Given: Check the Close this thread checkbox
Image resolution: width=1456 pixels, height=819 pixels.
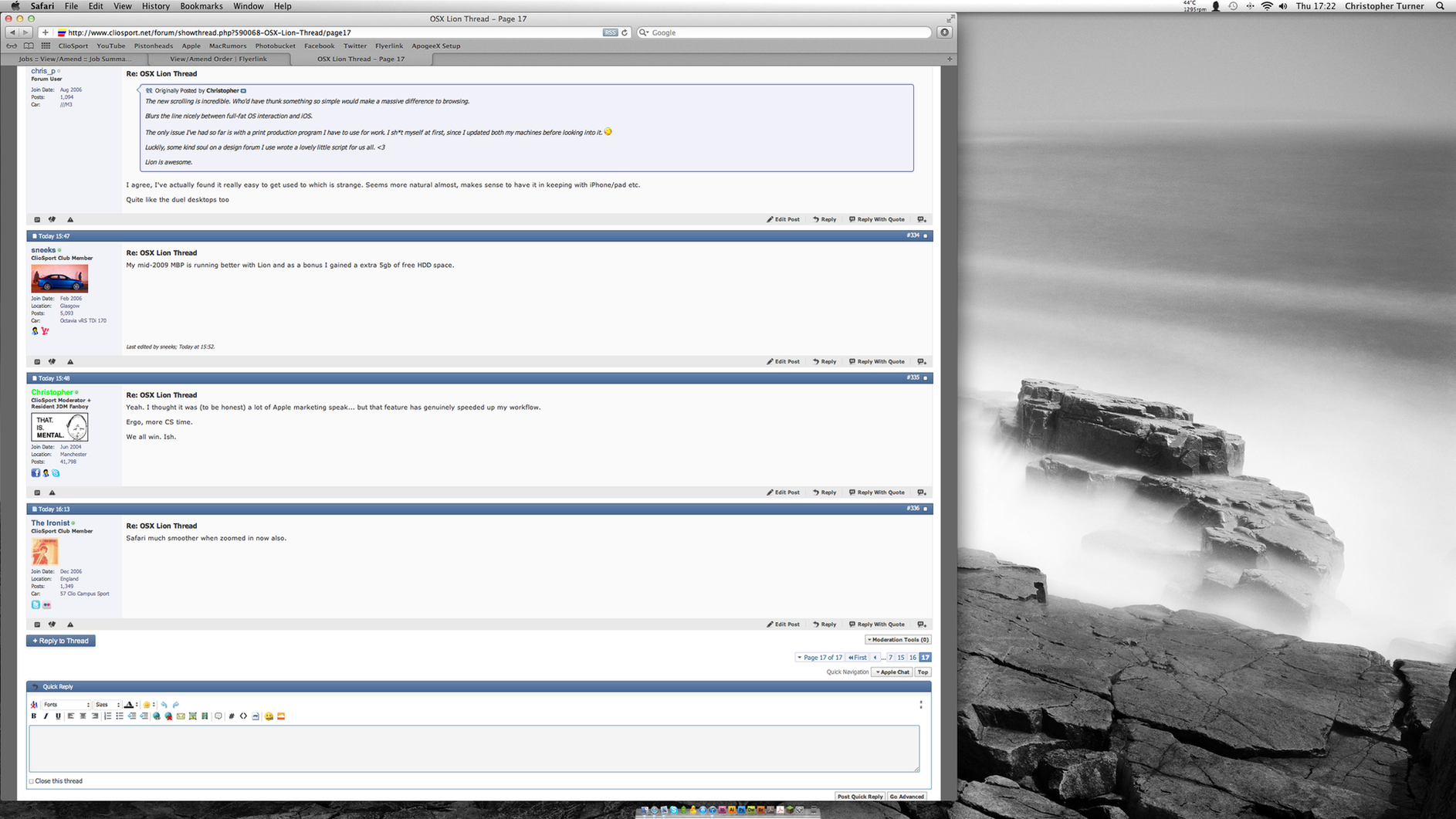Looking at the screenshot, I should coord(32,781).
